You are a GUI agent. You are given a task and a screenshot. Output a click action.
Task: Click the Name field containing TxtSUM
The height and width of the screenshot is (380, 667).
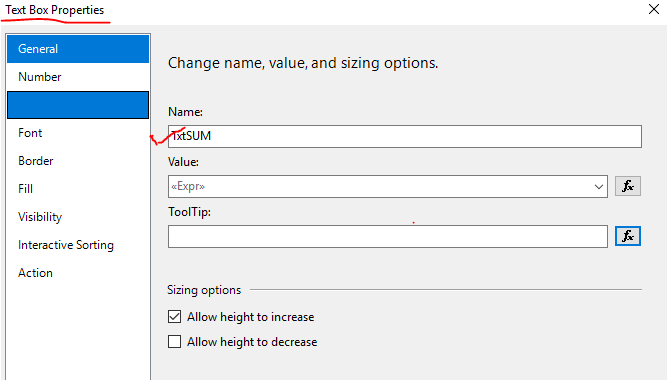tap(405, 136)
